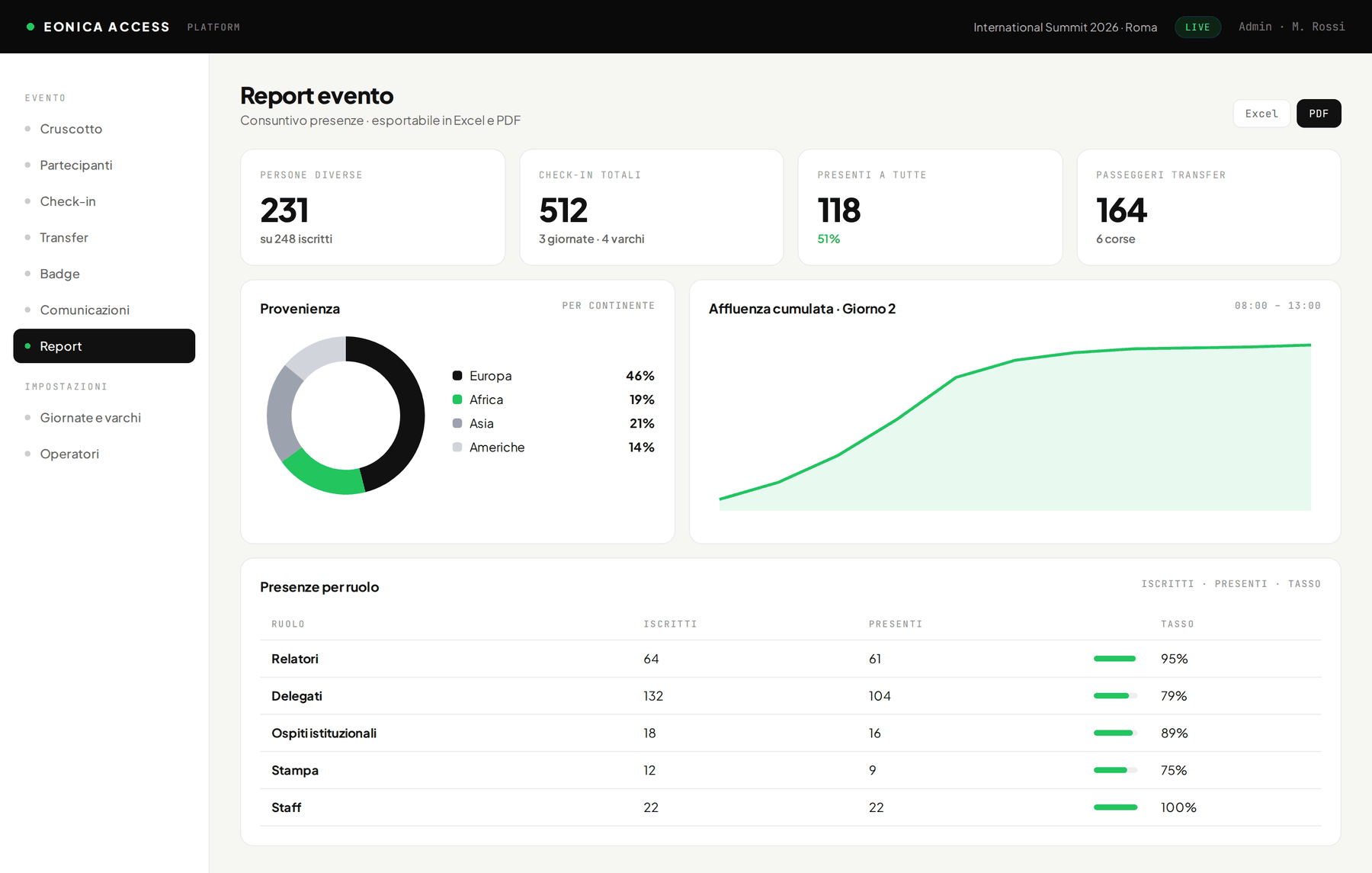Select the Delegati row name

click(x=297, y=696)
